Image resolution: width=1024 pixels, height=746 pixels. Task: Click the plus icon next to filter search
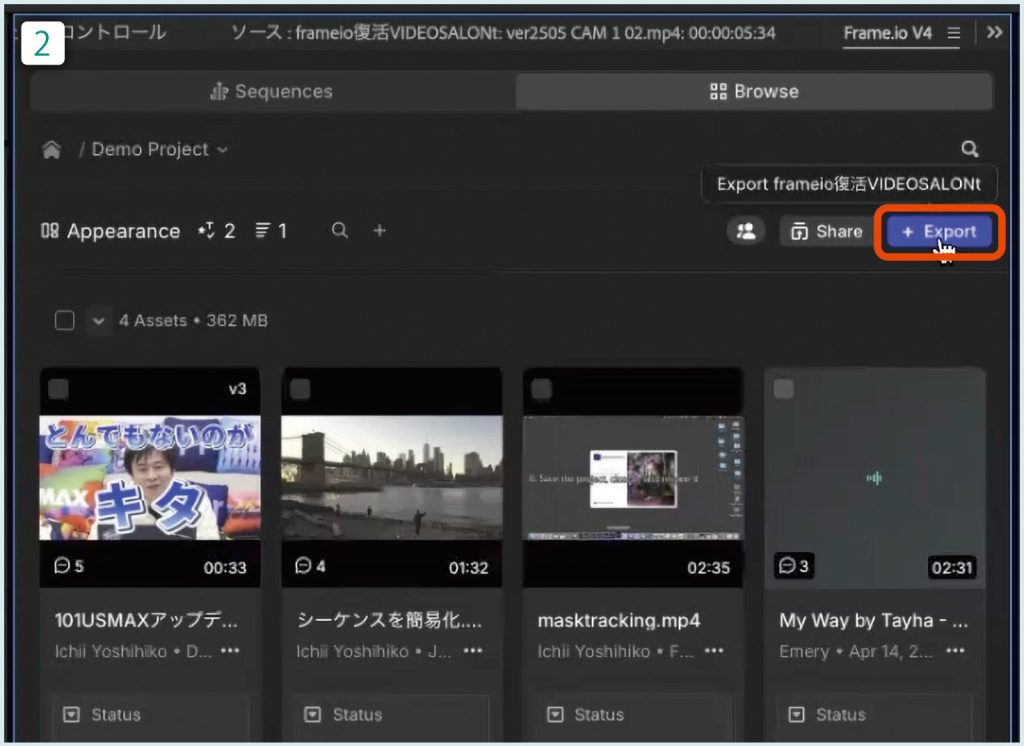[x=379, y=231]
